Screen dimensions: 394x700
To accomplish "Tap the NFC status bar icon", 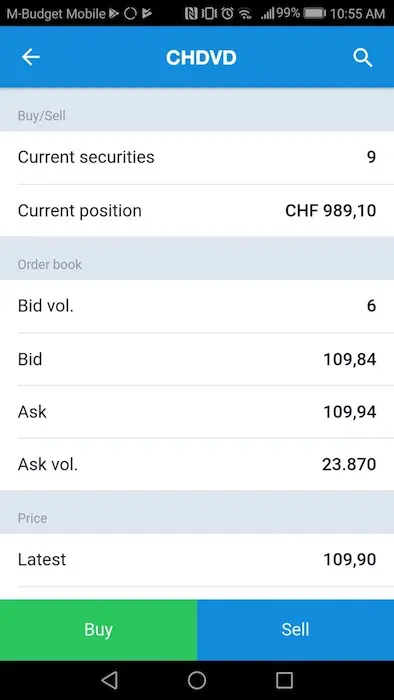I will pyautogui.click(x=191, y=13).
